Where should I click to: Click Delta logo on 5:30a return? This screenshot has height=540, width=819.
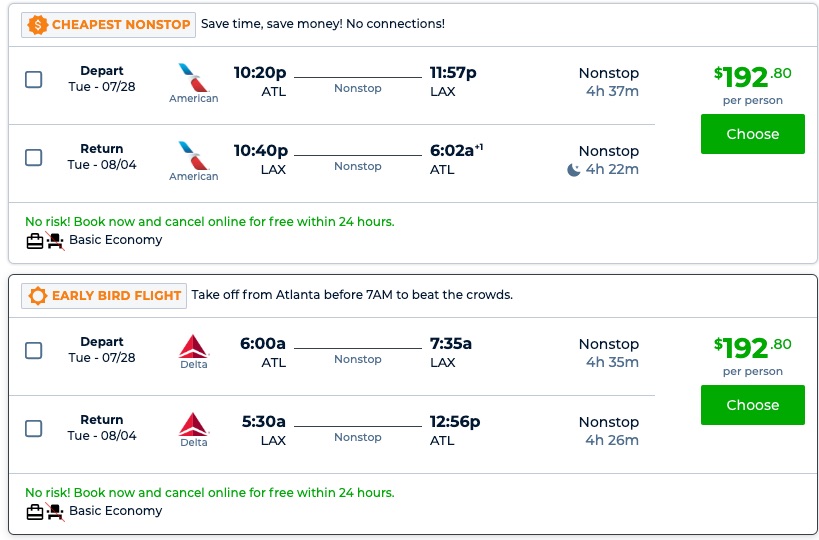193,424
